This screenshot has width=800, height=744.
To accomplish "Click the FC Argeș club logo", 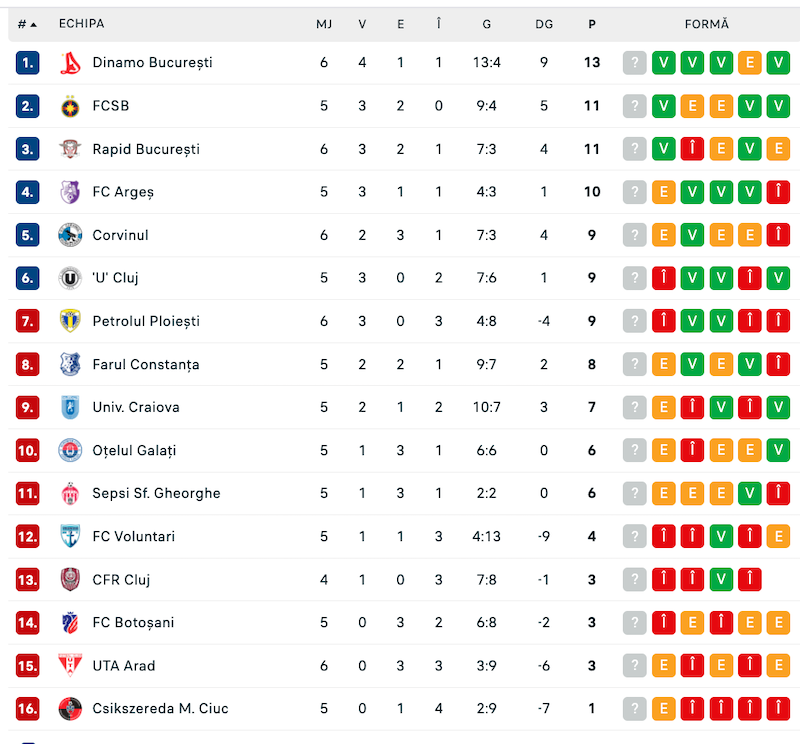I will (70, 192).
